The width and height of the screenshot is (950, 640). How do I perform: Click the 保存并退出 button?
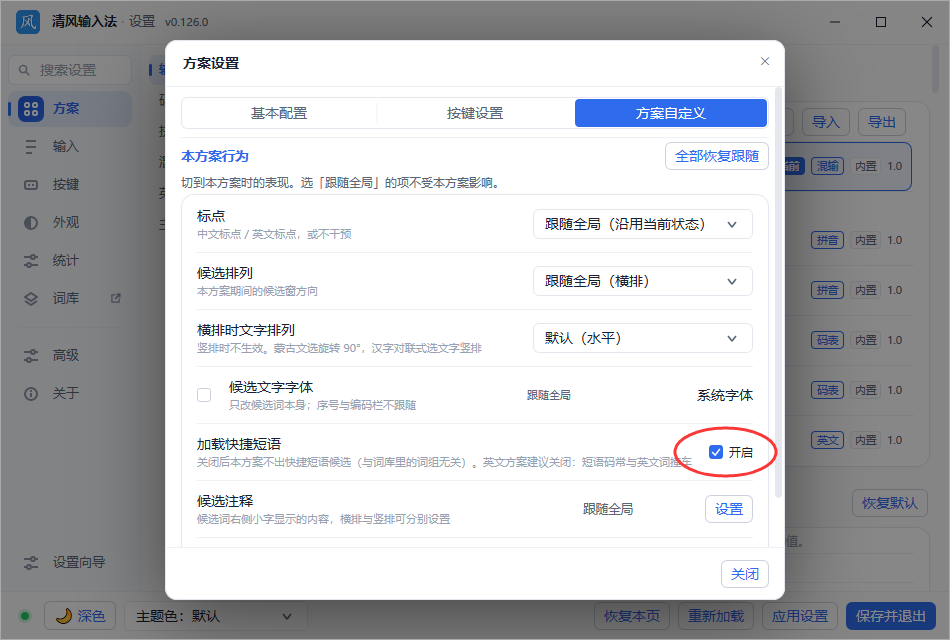tap(891, 616)
